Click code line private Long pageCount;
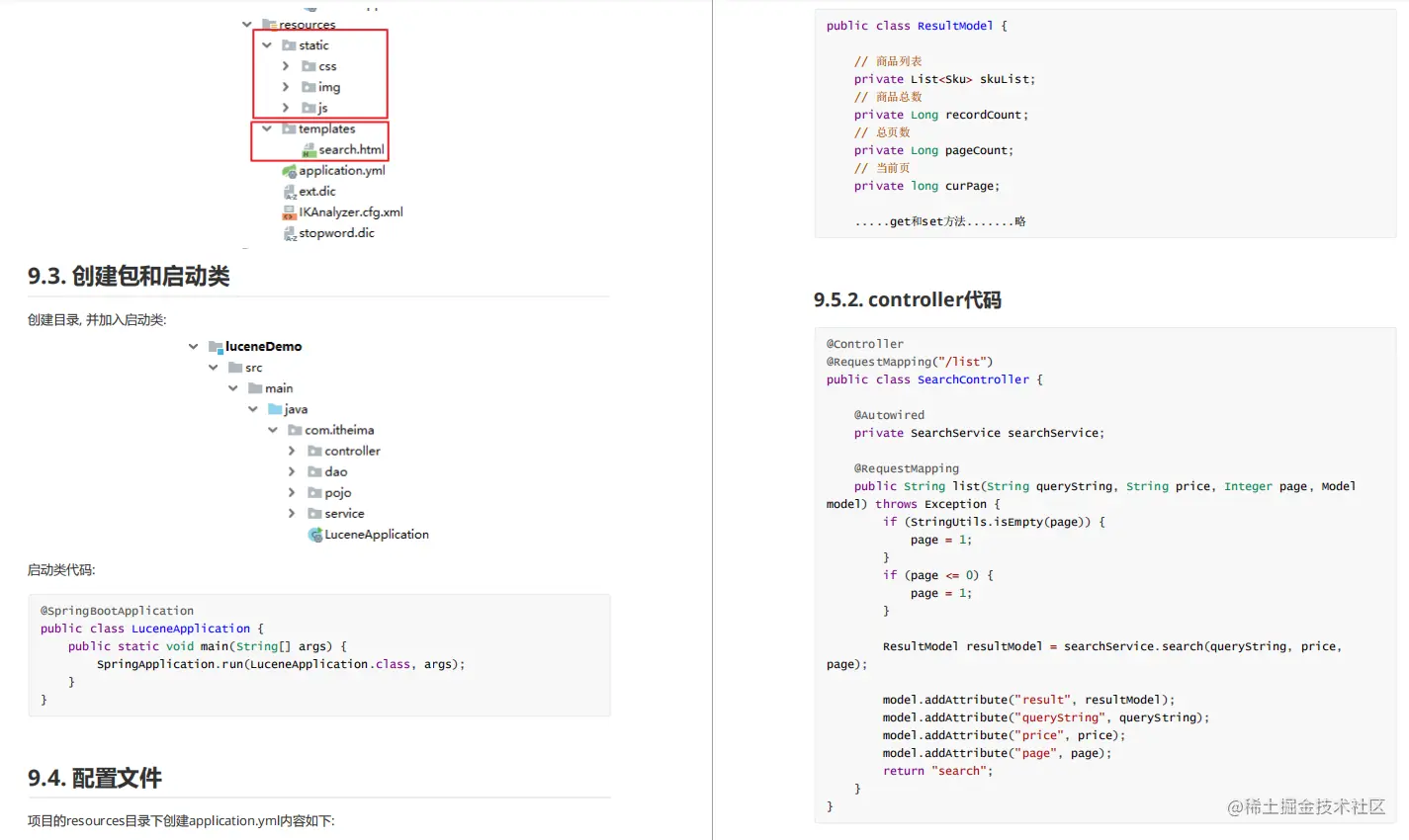Image resolution: width=1409 pixels, height=840 pixels. pyautogui.click(x=934, y=150)
